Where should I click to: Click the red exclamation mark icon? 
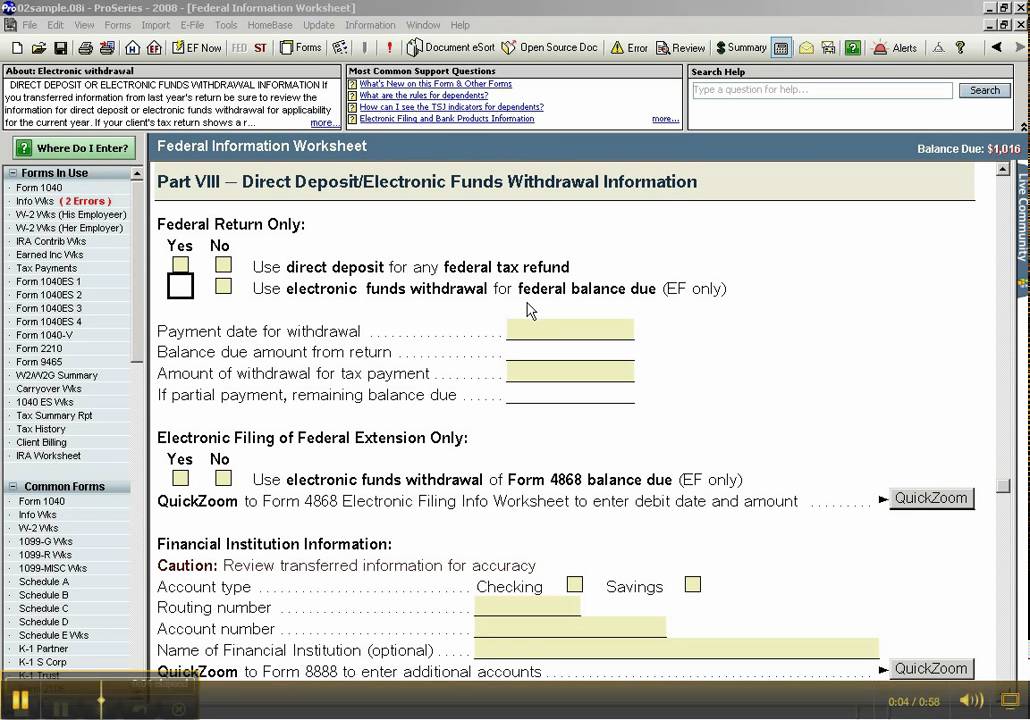click(x=389, y=48)
